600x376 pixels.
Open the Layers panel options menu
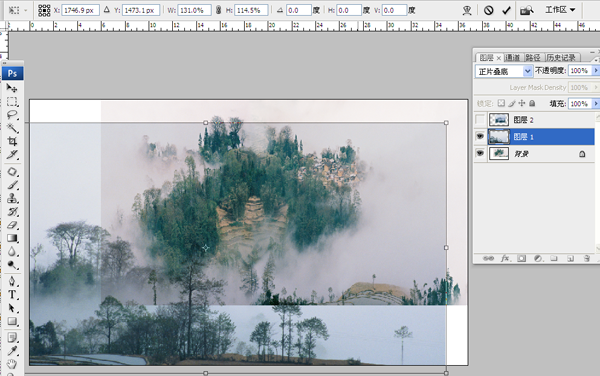pos(596,60)
